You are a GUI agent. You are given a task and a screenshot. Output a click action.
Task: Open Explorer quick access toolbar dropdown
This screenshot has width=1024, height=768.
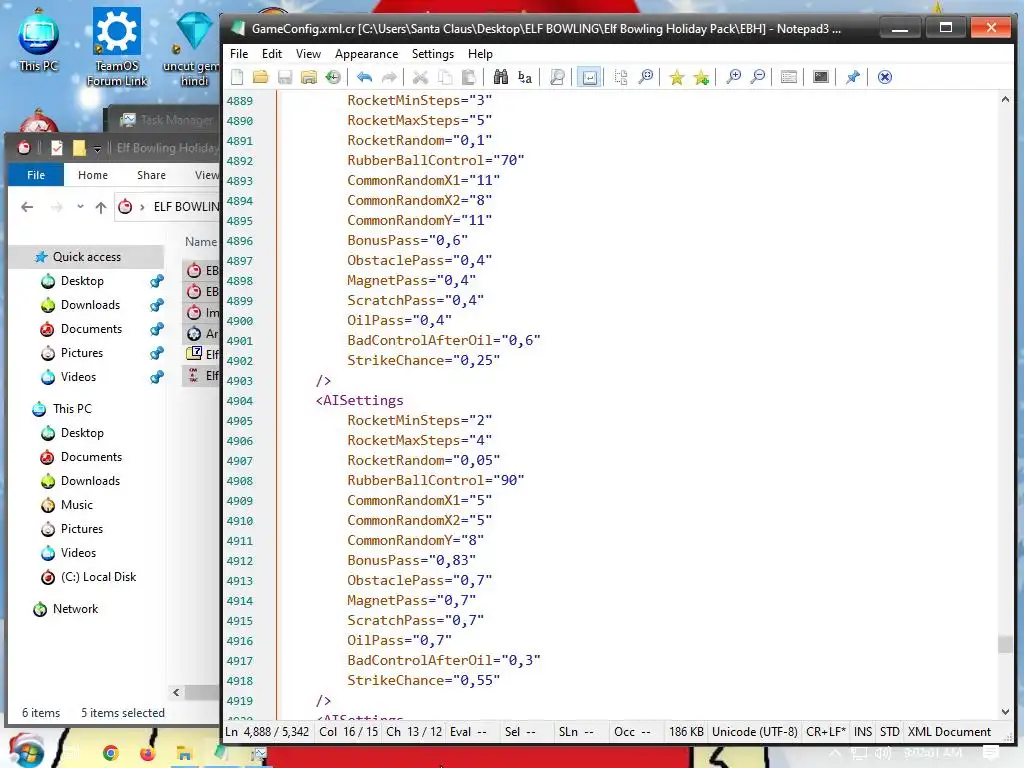coord(97,149)
